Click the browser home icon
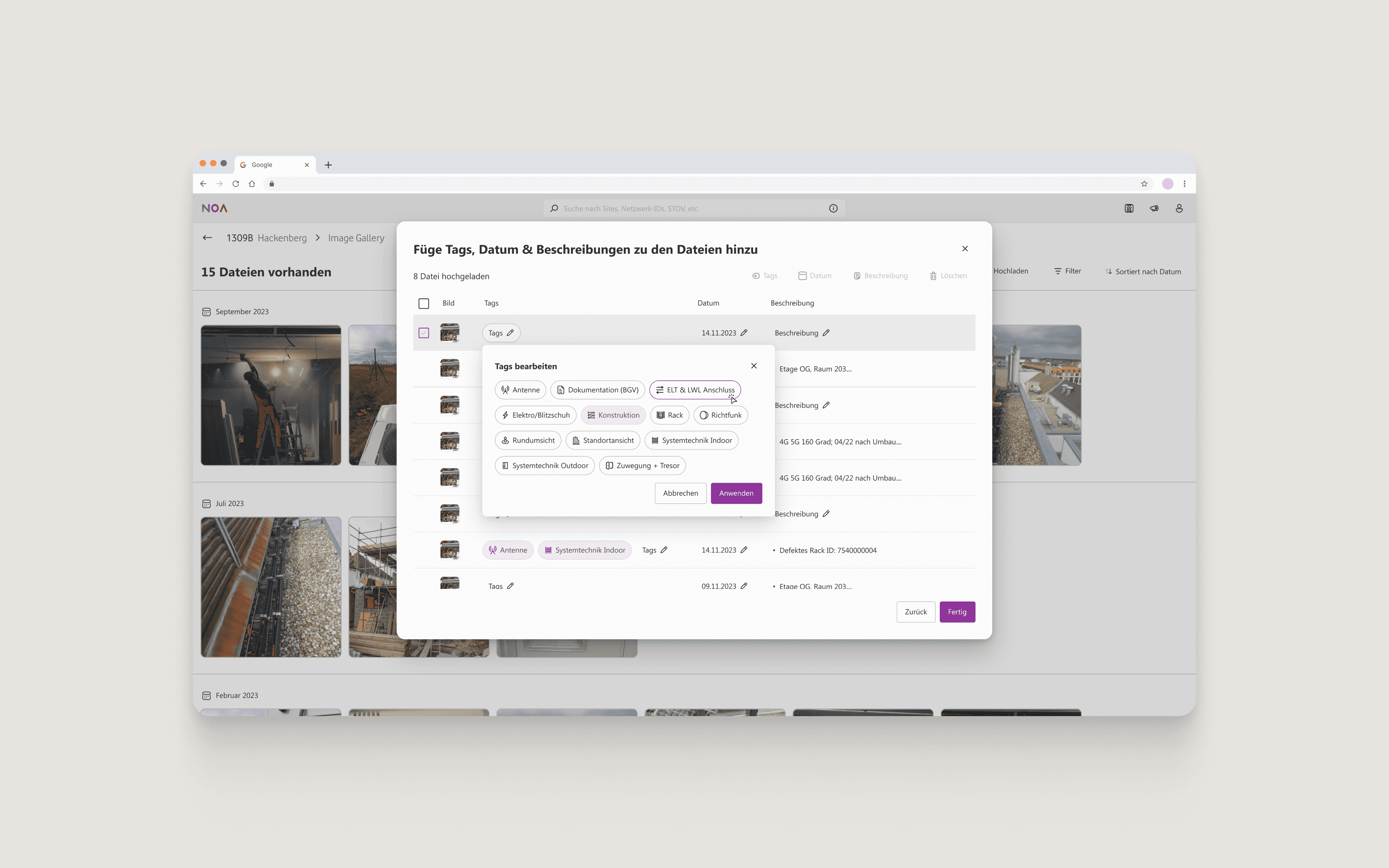This screenshot has width=1389, height=868. (x=251, y=184)
